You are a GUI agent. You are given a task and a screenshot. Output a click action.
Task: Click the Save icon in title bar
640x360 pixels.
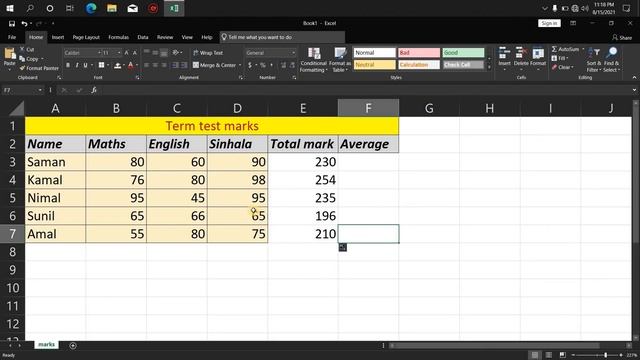click(x=12, y=24)
